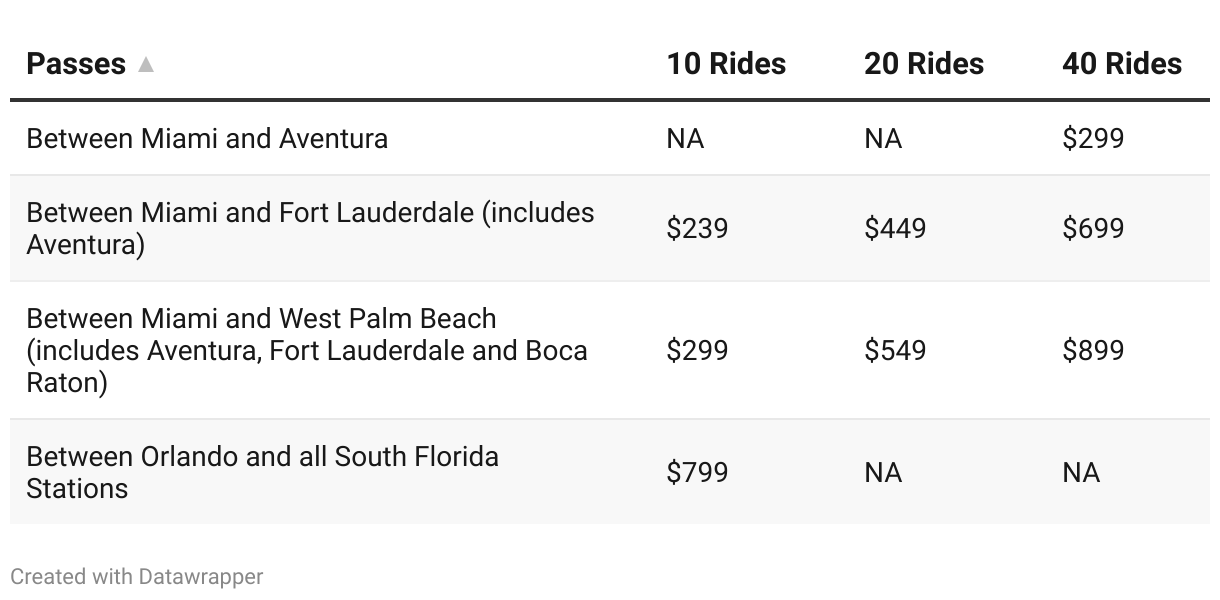The width and height of the screenshot is (1220, 600).
Task: Open the Created with Datawrapper link
Action: coord(137,577)
